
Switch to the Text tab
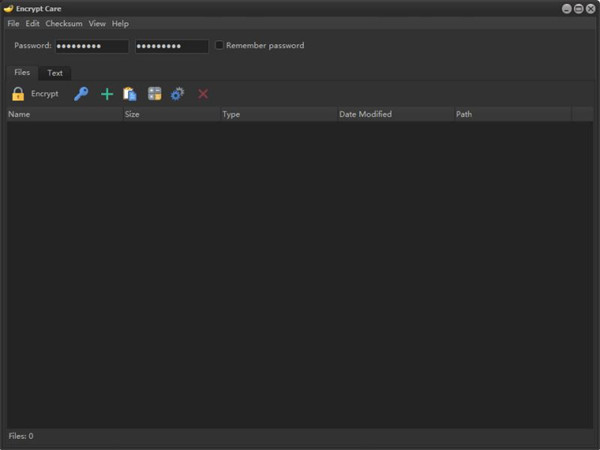coord(55,73)
